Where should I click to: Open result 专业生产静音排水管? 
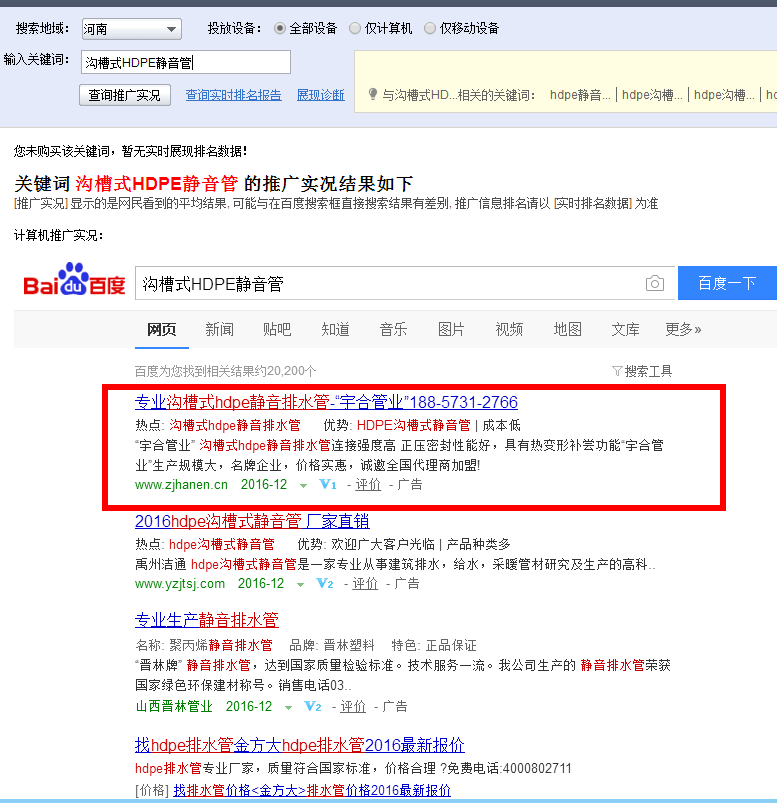pos(206,620)
